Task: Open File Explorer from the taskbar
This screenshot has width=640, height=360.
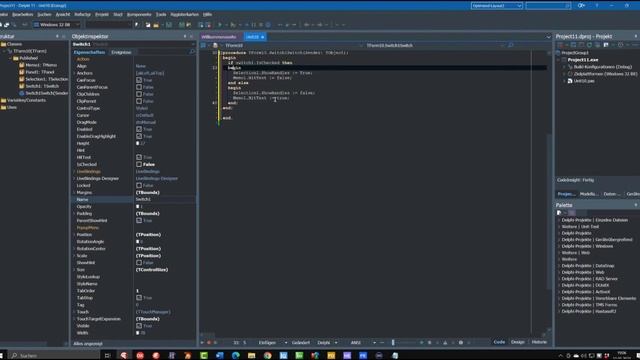Action: point(251,356)
